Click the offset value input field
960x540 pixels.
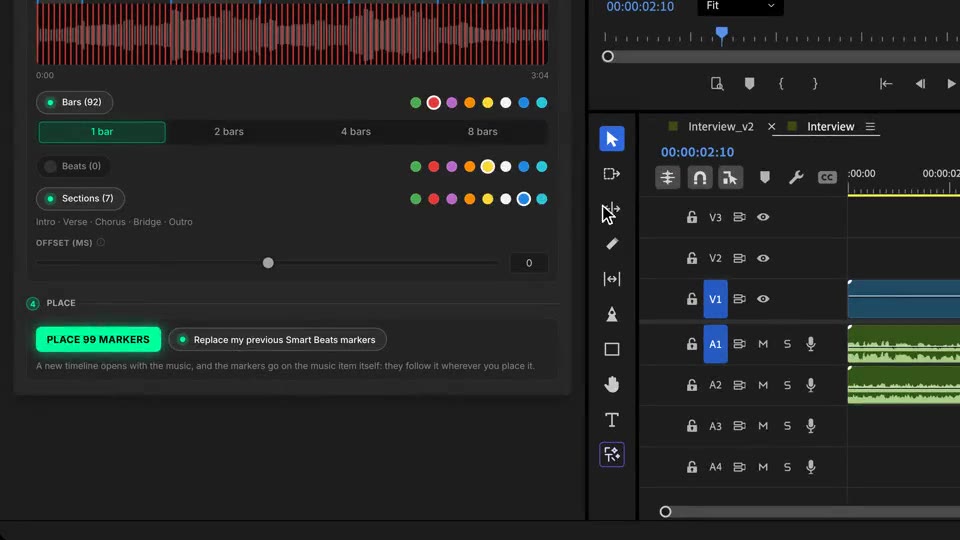529,263
